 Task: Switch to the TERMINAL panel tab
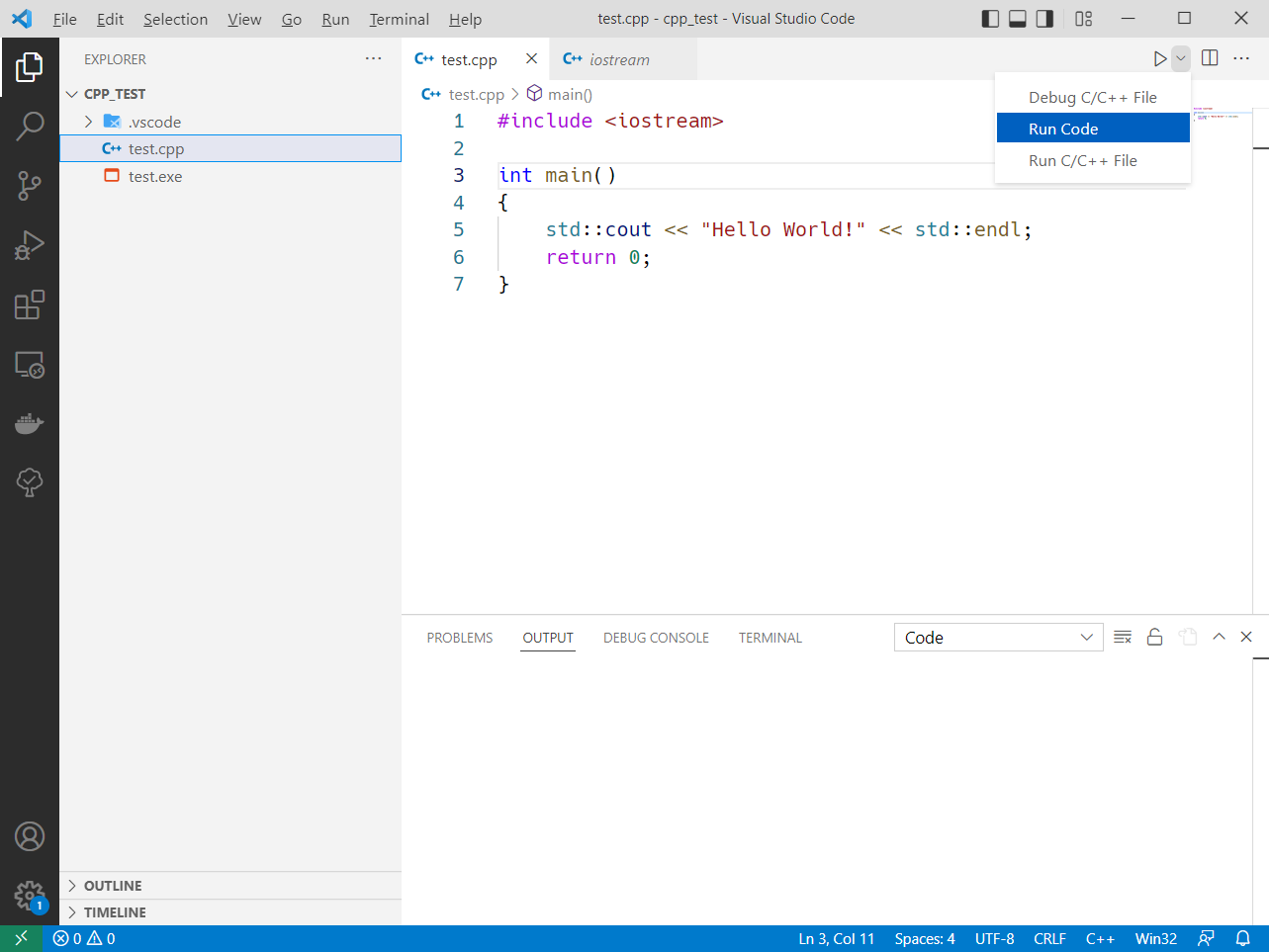(x=770, y=638)
